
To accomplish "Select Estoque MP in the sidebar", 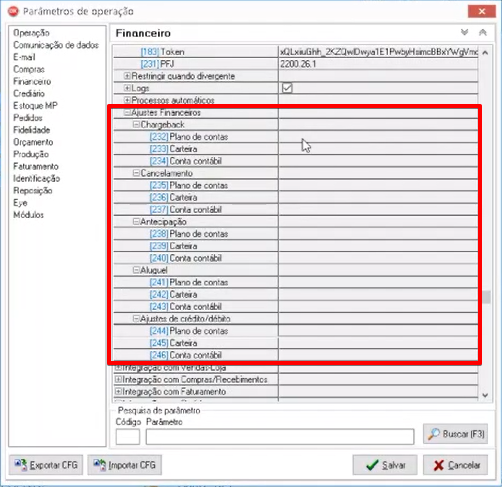I will tap(35, 105).
